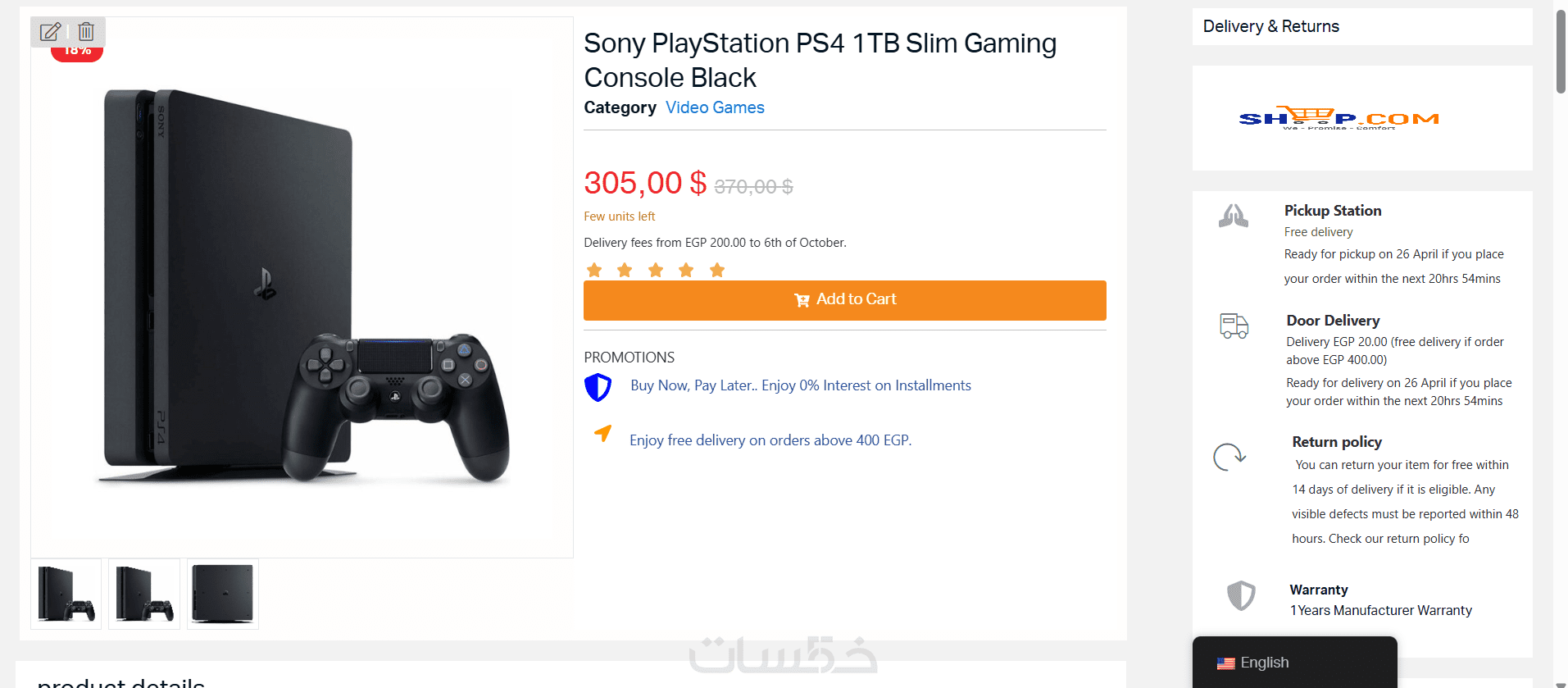Viewport: 1568px width, 688px height.
Task: Open the free delivery above 400 EGP link
Action: point(770,440)
